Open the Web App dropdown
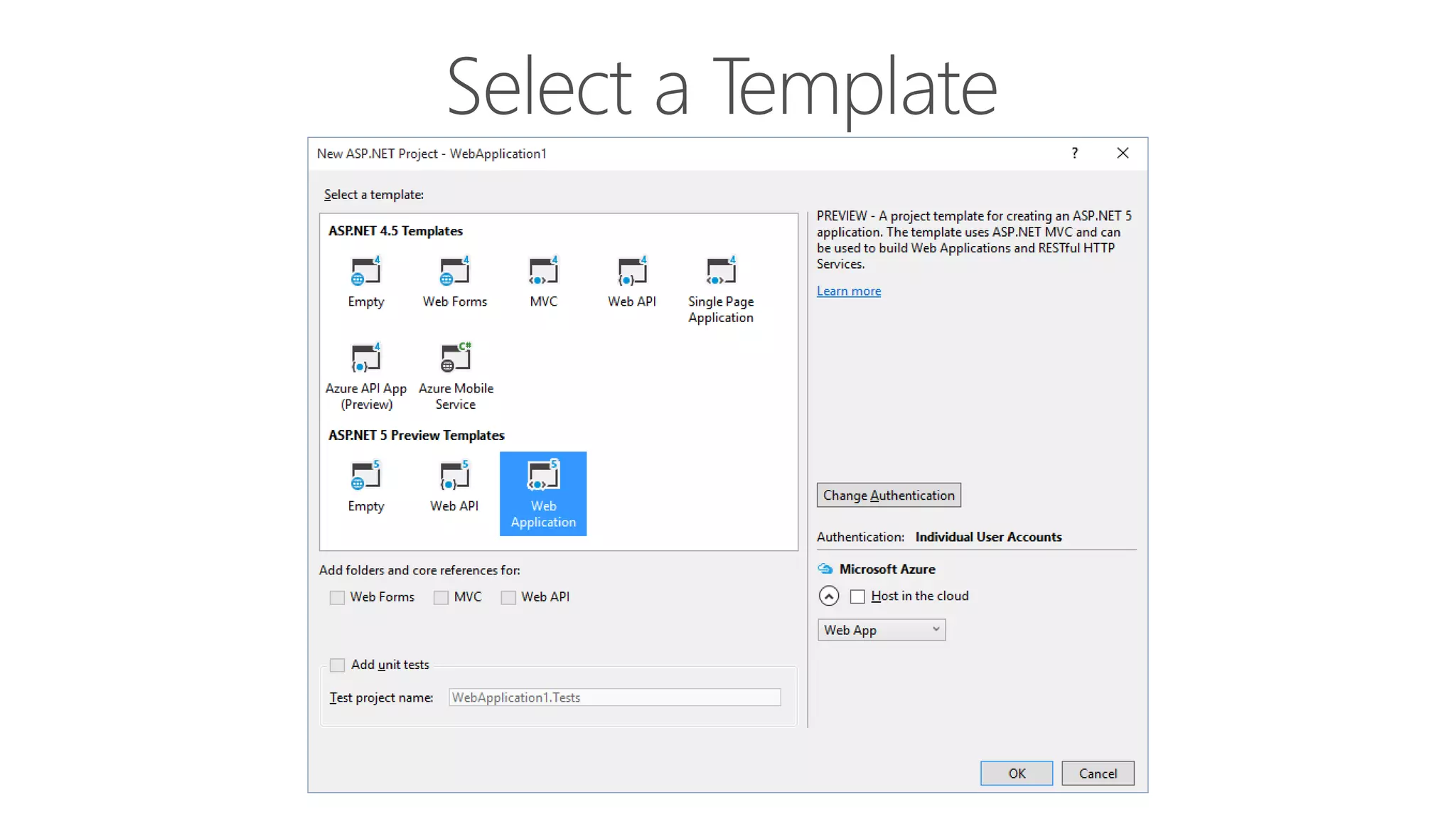 881,630
